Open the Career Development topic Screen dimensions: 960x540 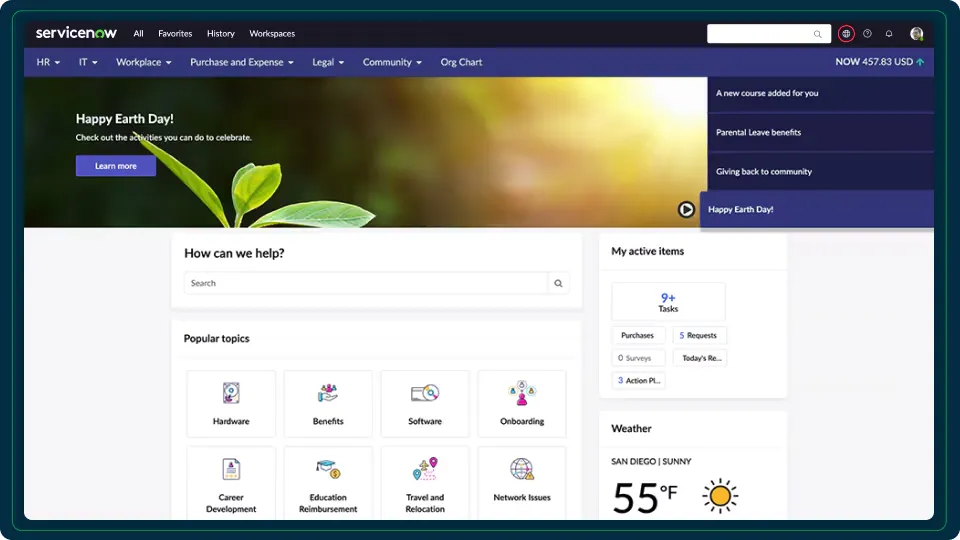[231, 484]
